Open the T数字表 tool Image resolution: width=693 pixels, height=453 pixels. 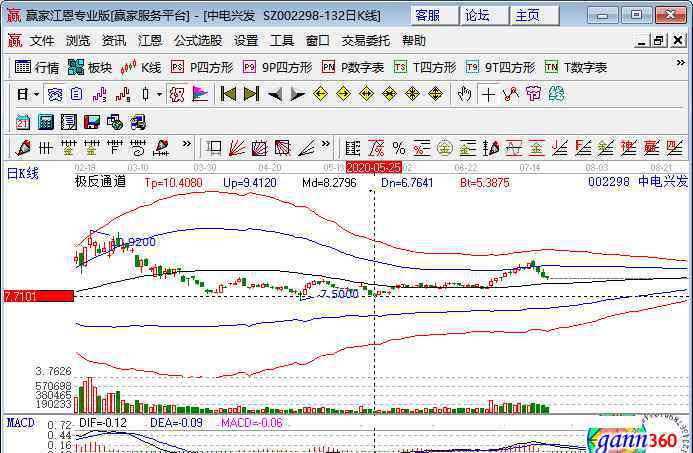[x=576, y=68]
